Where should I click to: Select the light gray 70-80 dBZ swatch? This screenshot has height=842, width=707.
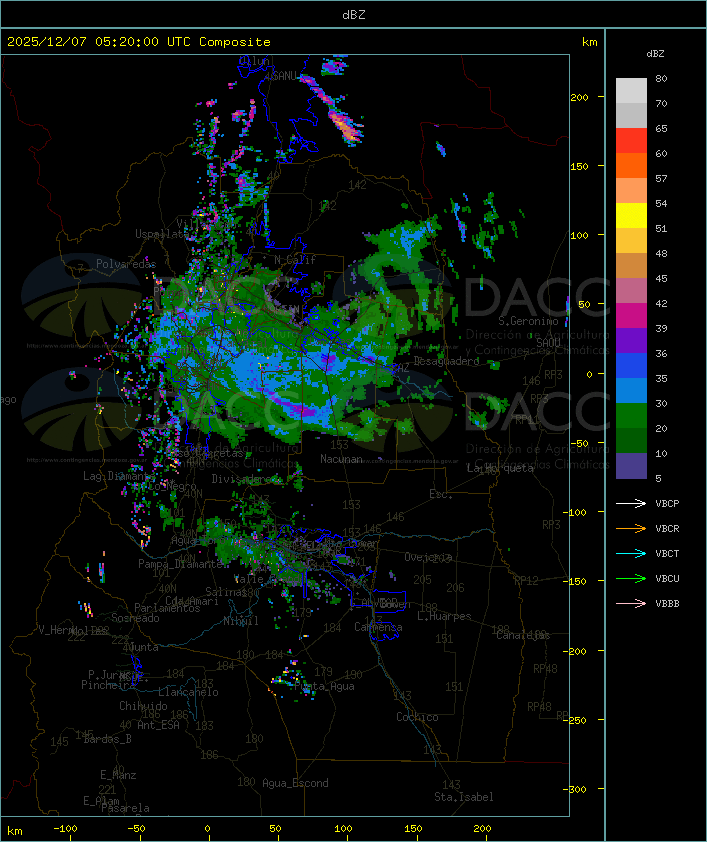[631, 90]
